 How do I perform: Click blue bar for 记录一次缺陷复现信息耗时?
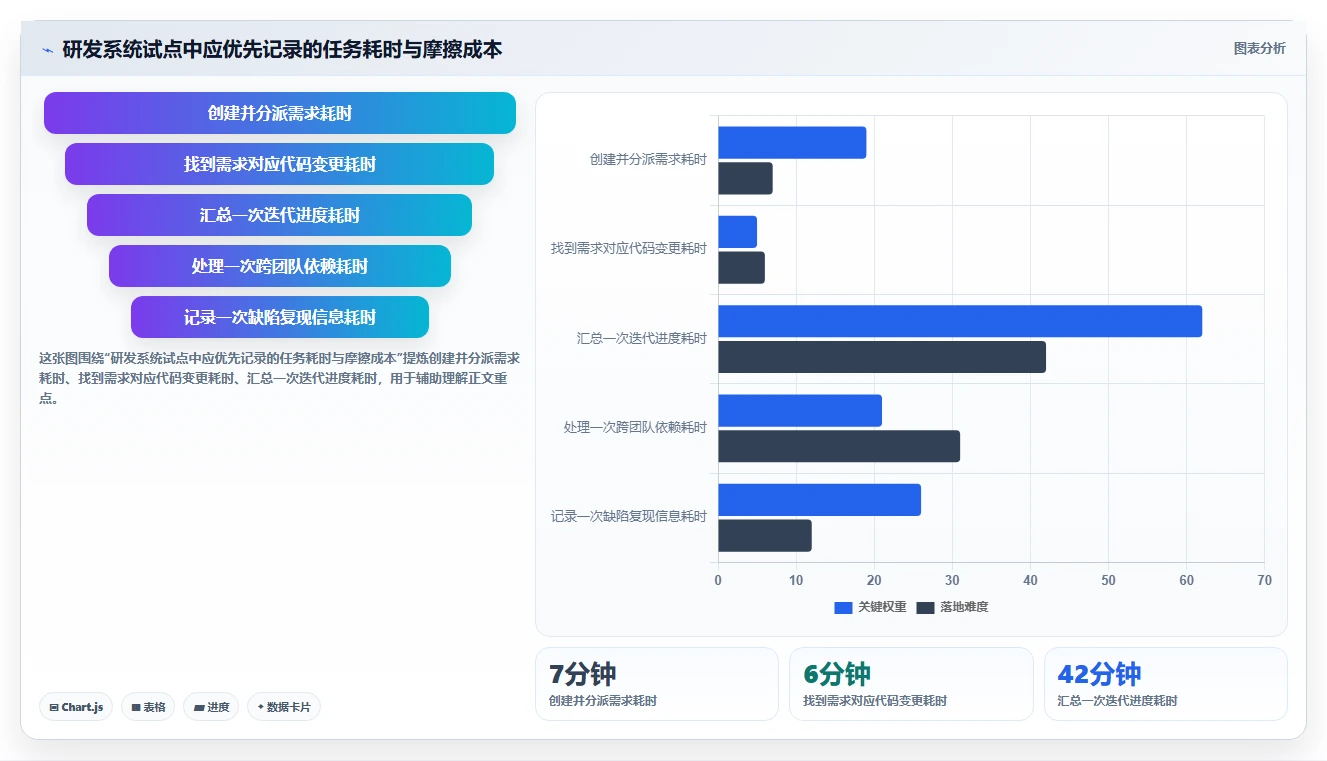click(819, 500)
